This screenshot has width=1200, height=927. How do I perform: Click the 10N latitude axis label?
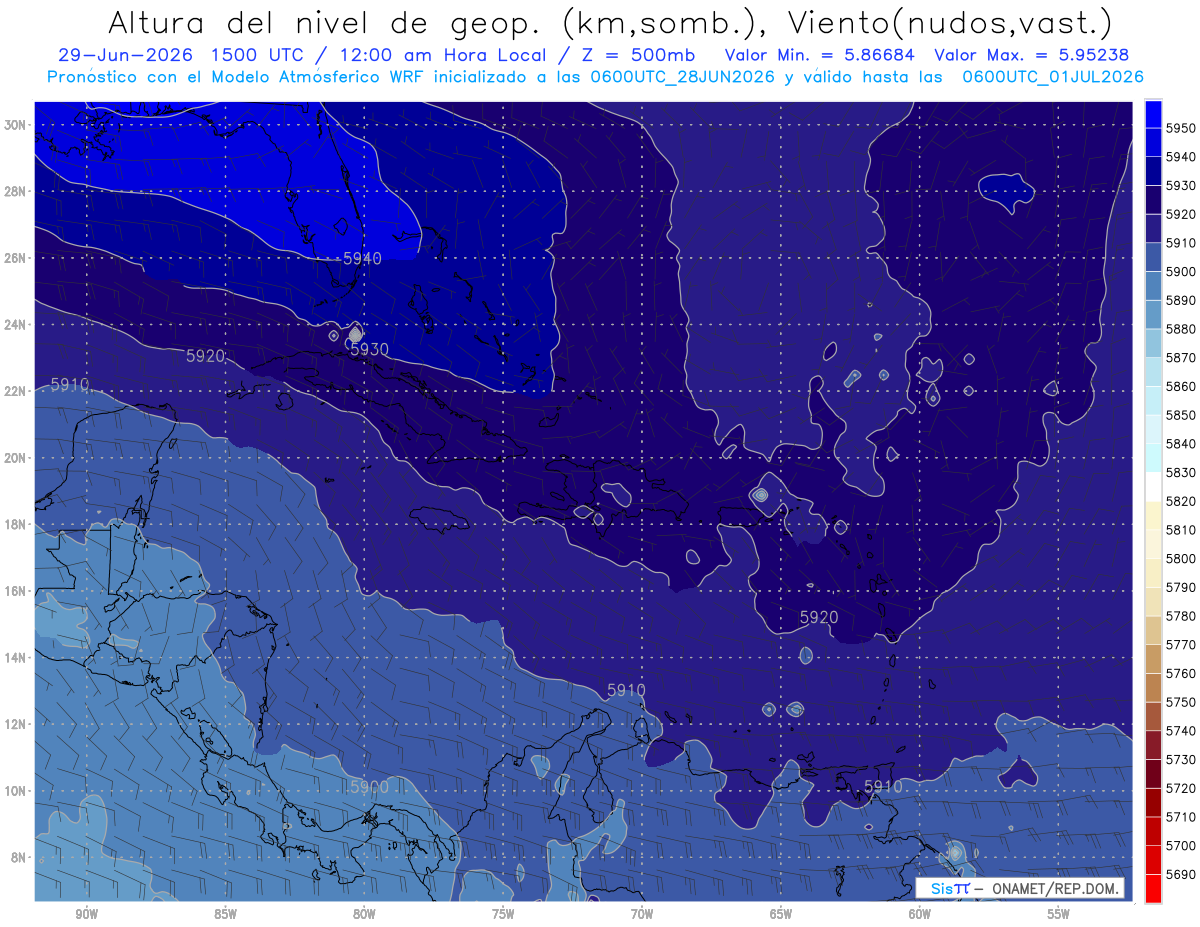click(x=15, y=791)
